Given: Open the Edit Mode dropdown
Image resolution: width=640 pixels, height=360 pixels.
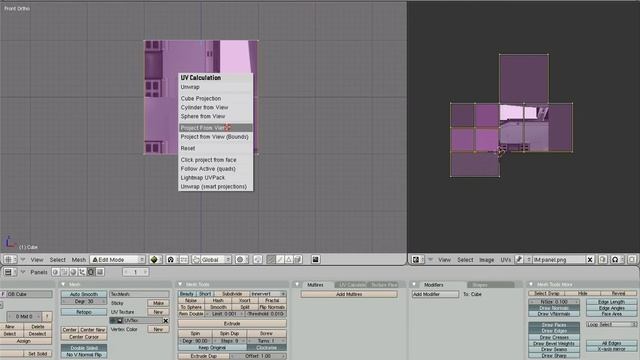Looking at the screenshot, I should pyautogui.click(x=117, y=260).
